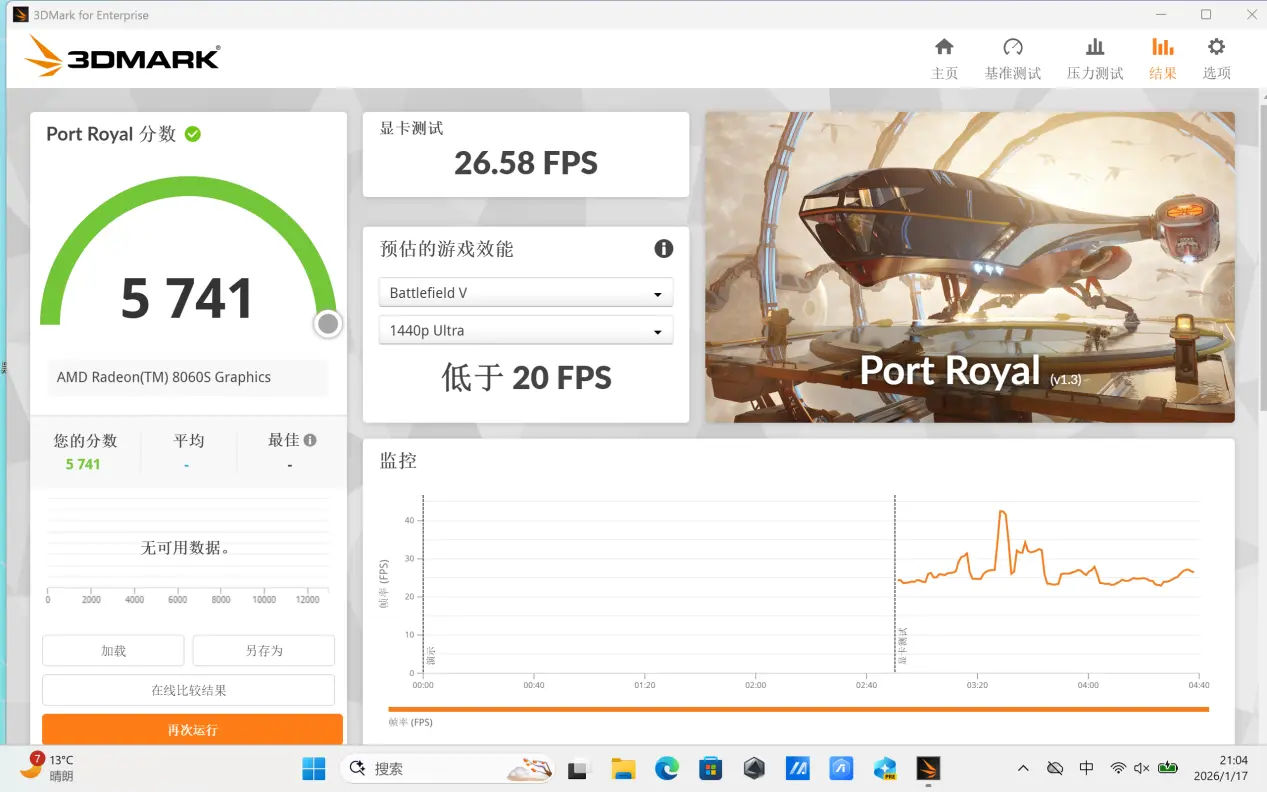This screenshot has width=1267, height=792.
Task: Click the blue slanted-M app taskbar icon
Action: (x=798, y=769)
